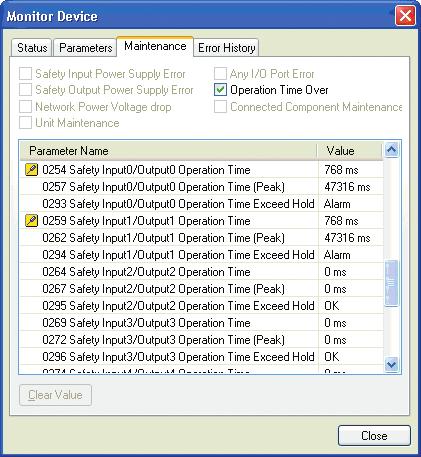The image size is (421, 457).
Task: Click the pencil icon beside 0254 Operation Time
Action: (x=31, y=170)
